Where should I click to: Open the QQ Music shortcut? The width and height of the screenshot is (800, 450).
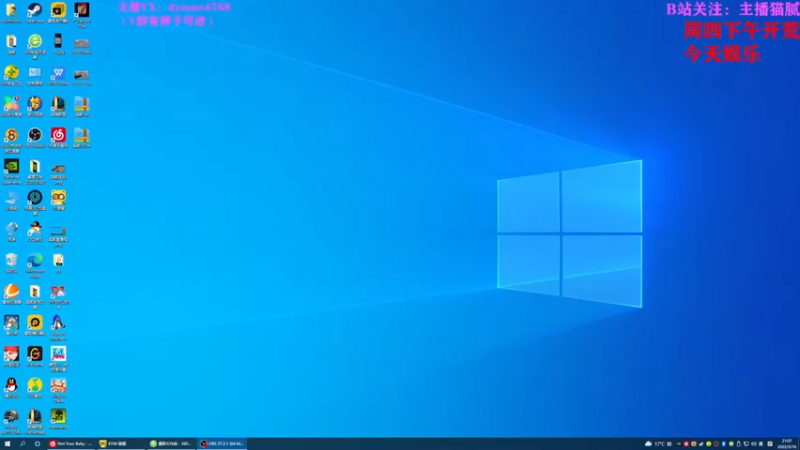point(35,388)
